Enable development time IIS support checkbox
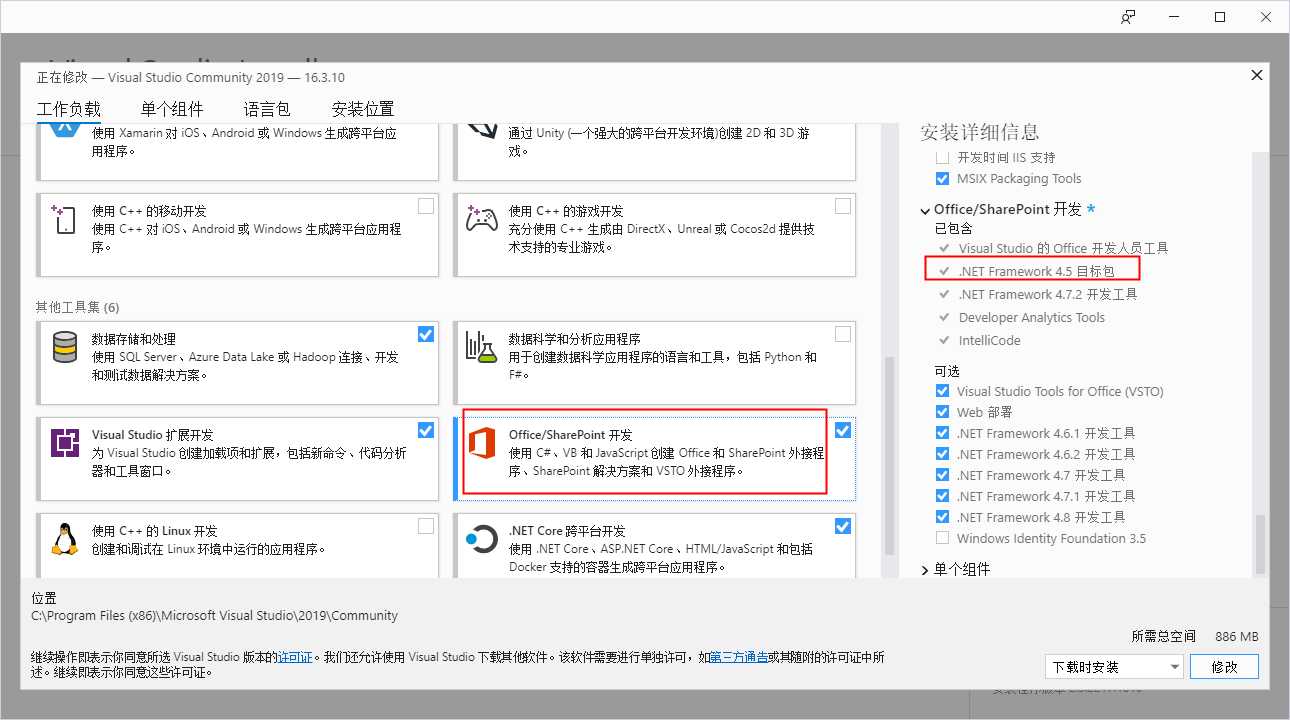1290x720 pixels. 942,158
